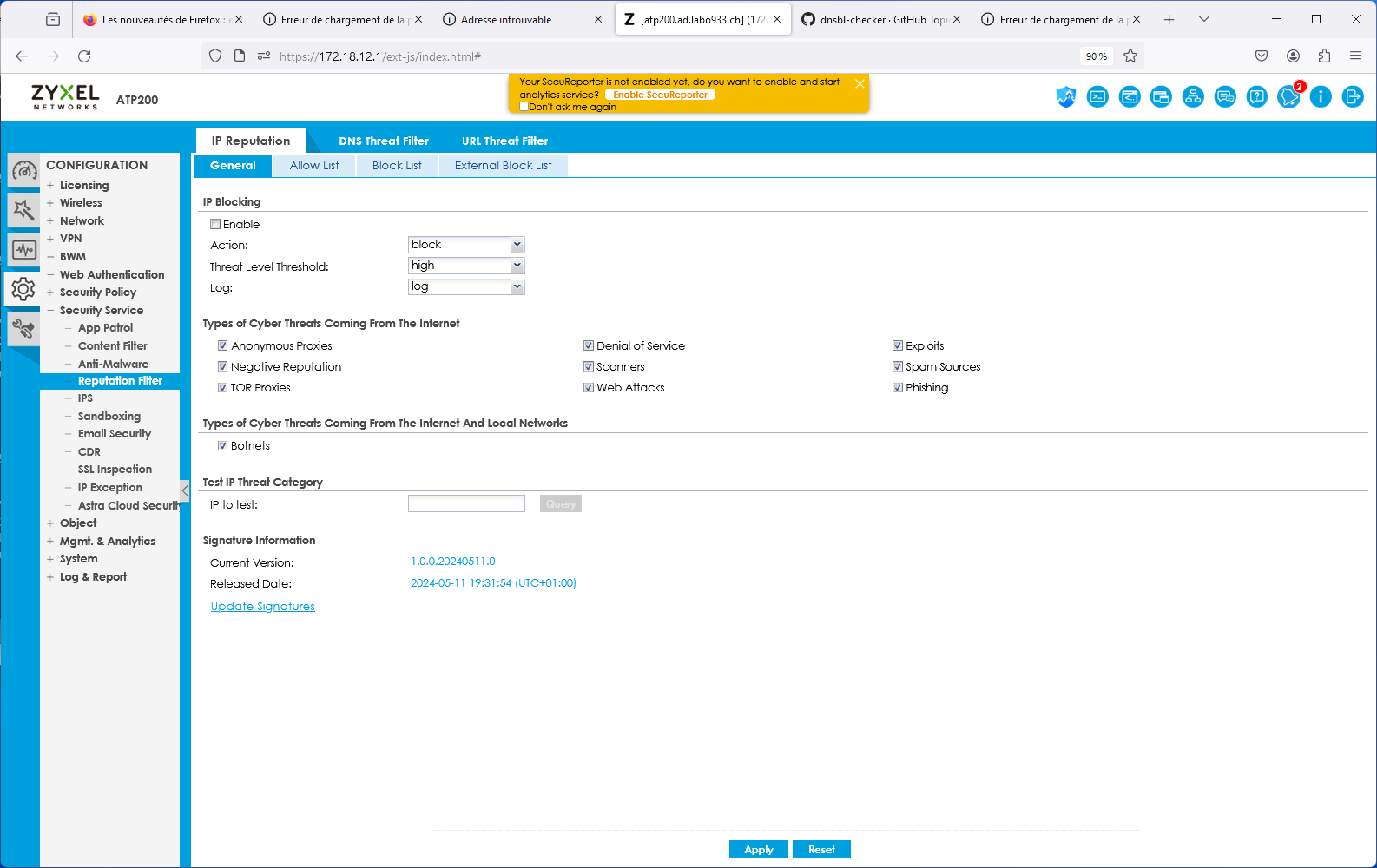Toggle the Spam Sources checkbox
Screen dimensions: 1377x868
click(898, 366)
